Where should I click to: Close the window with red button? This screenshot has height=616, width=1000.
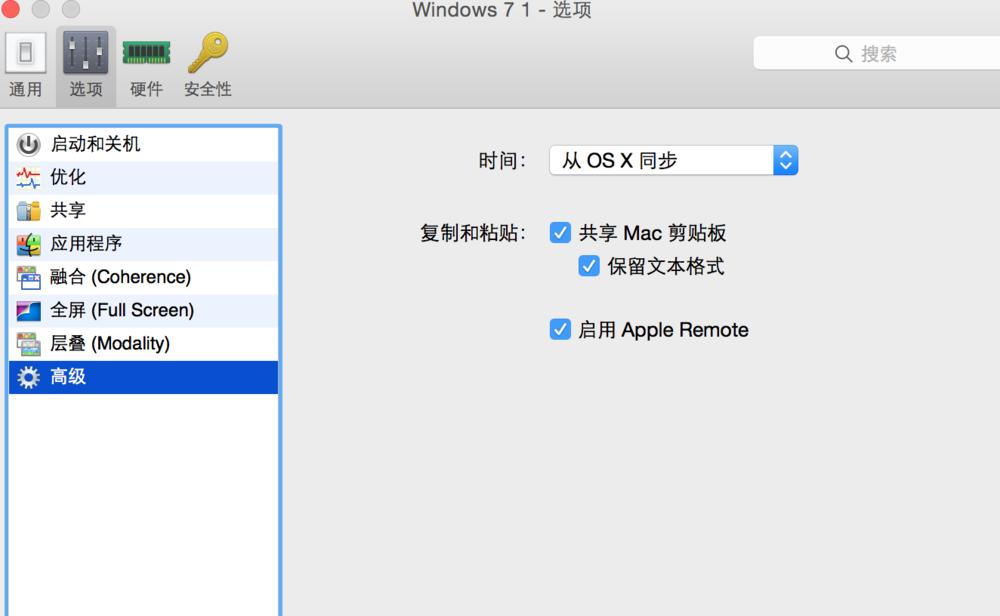click(11, 8)
